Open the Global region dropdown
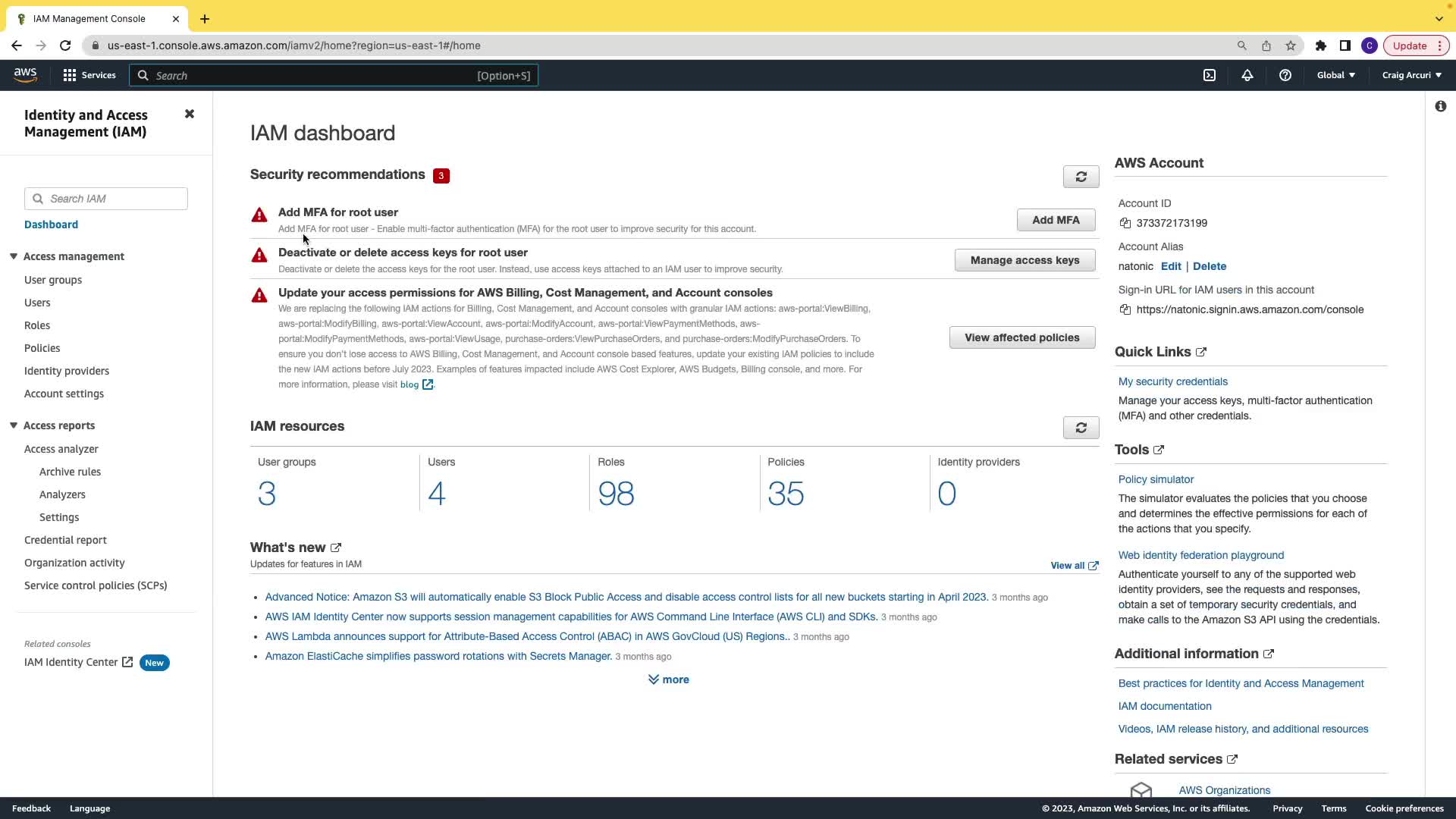 pyautogui.click(x=1335, y=75)
